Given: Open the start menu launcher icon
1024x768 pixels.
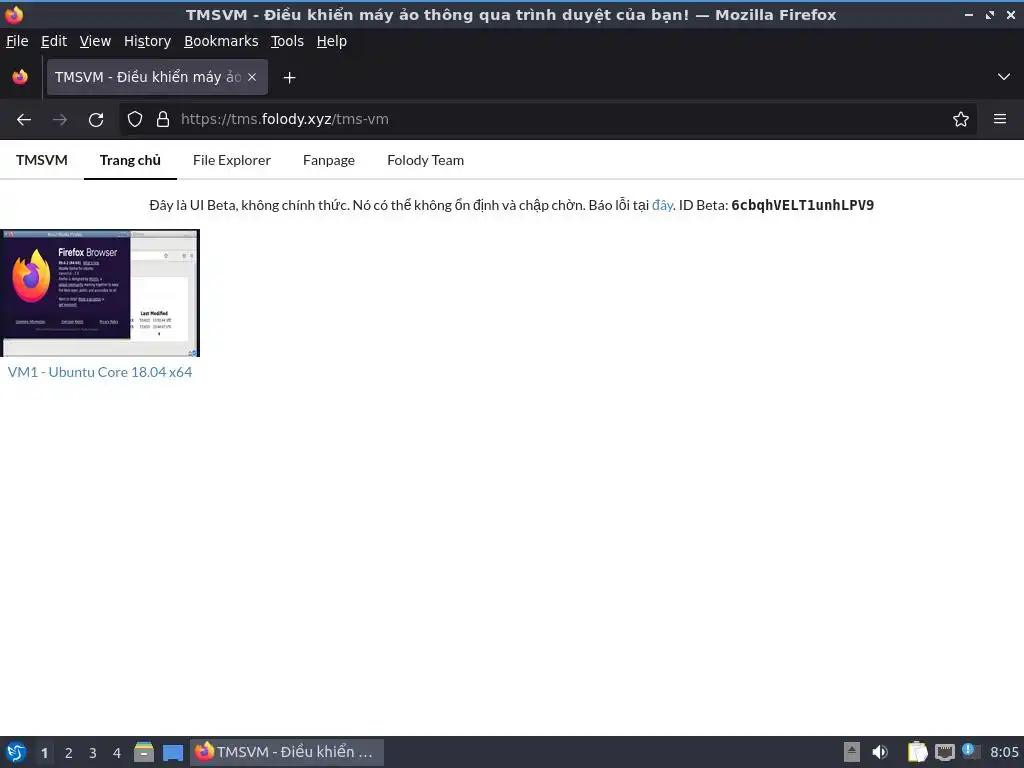Looking at the screenshot, I should pos(16,752).
